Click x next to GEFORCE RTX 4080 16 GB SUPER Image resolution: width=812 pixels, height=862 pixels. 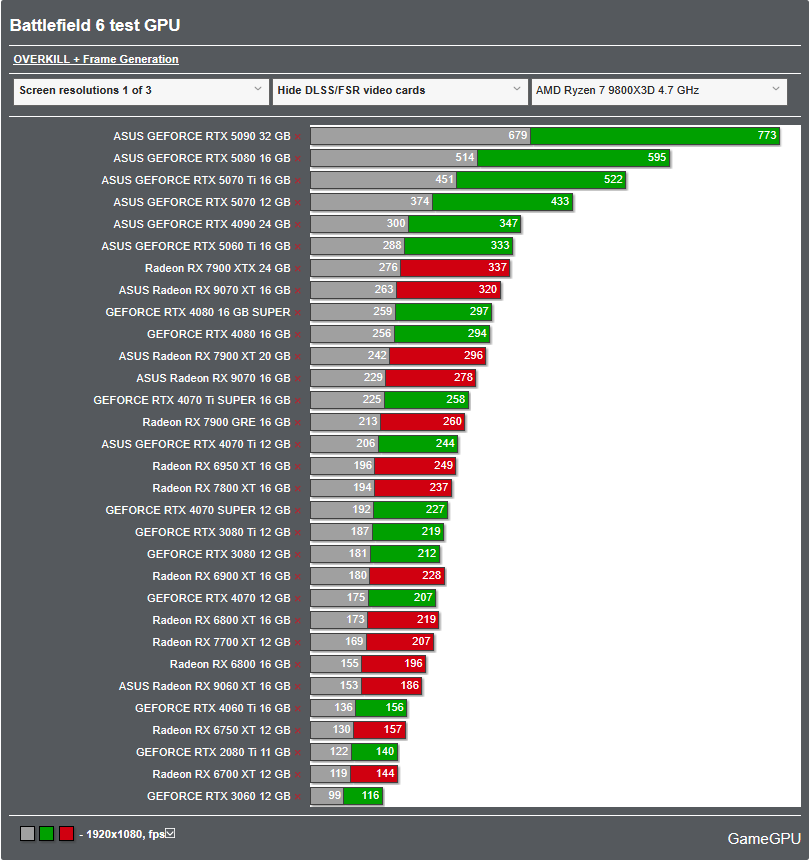[x=297, y=313]
